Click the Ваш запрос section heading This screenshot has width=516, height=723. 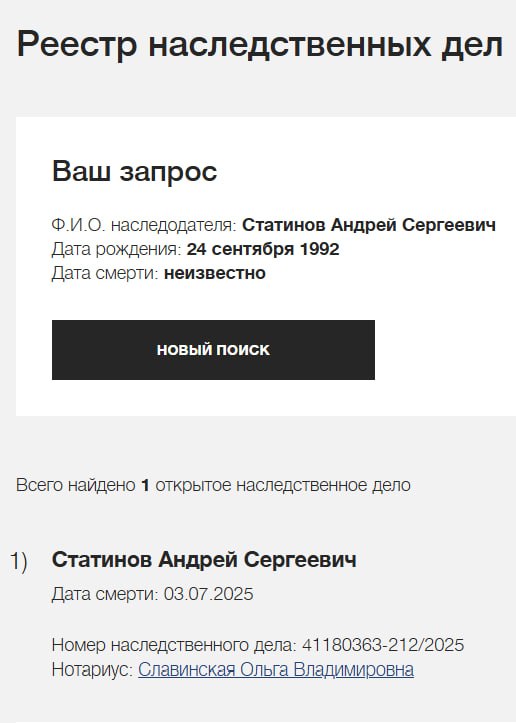coord(134,171)
